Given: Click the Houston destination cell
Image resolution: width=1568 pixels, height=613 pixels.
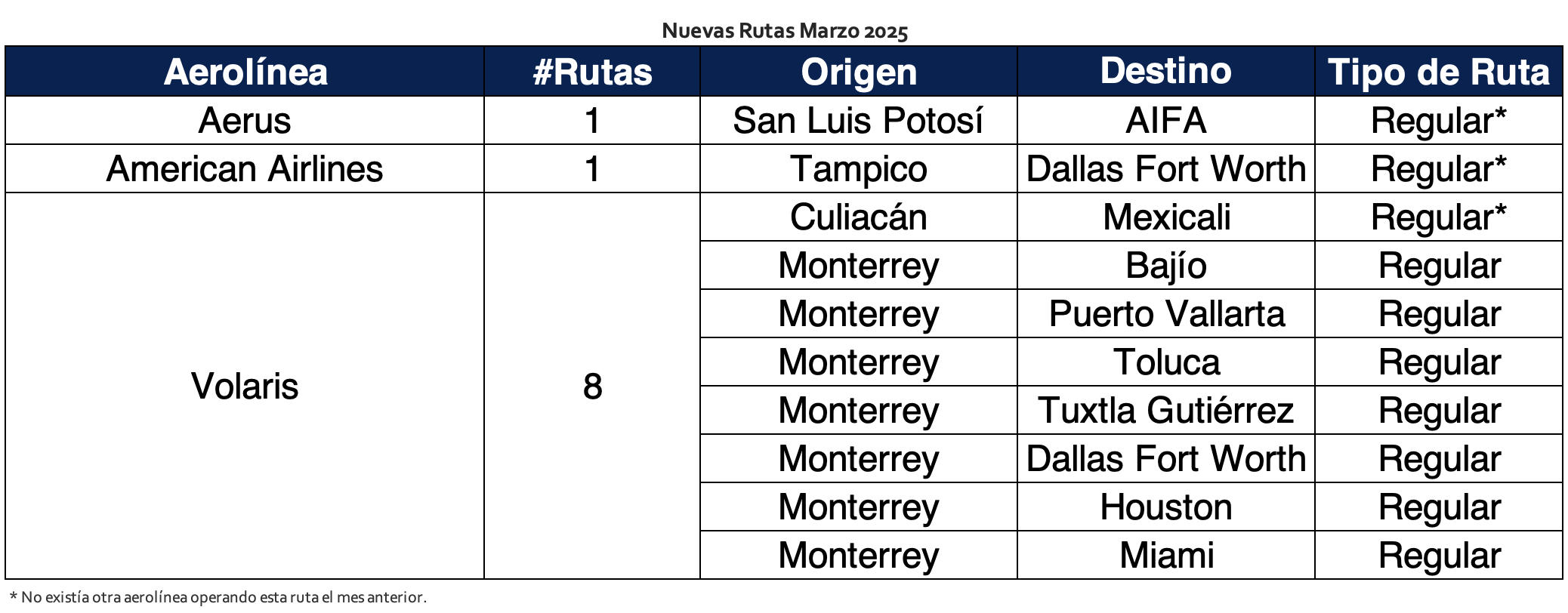Looking at the screenshot, I should pyautogui.click(x=1165, y=507).
